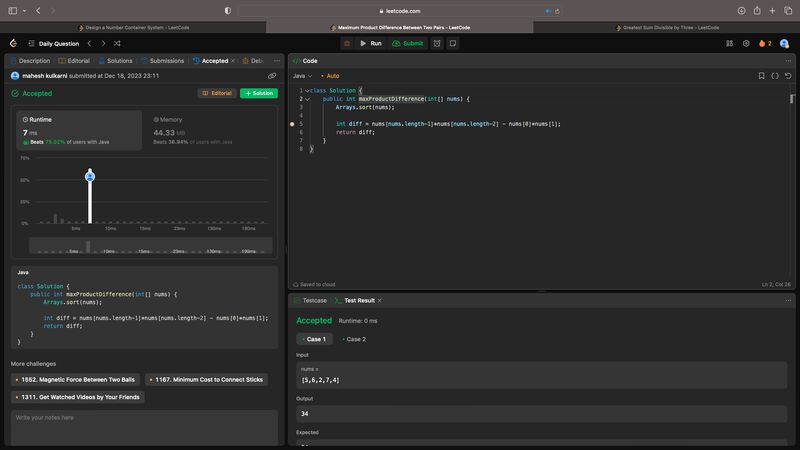Click the LeetCode logo icon
The image size is (800, 450).
pos(13,43)
